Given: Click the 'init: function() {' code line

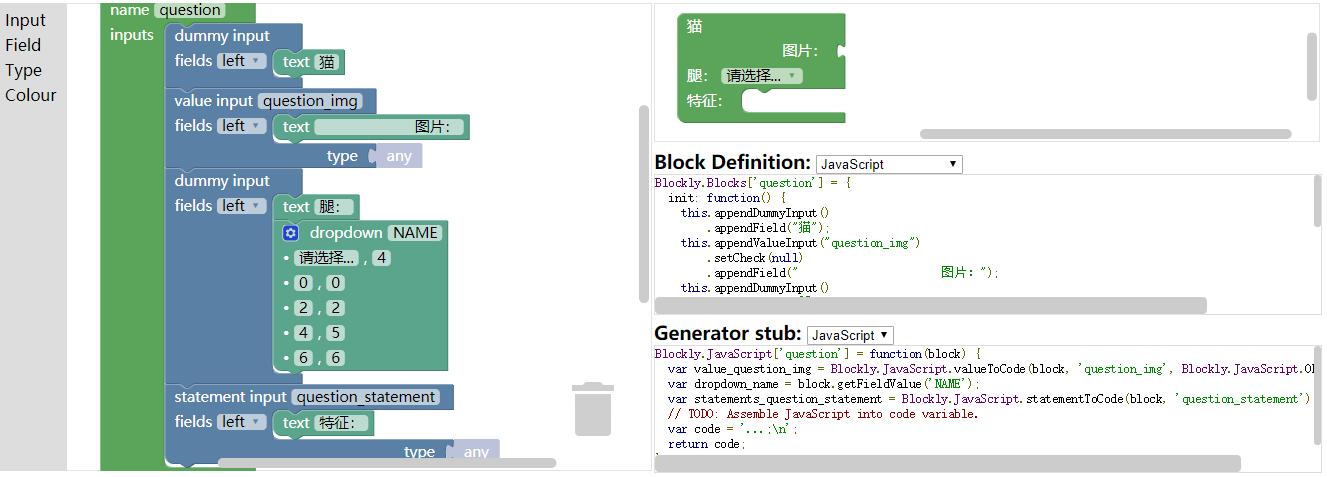Looking at the screenshot, I should coord(729,198).
